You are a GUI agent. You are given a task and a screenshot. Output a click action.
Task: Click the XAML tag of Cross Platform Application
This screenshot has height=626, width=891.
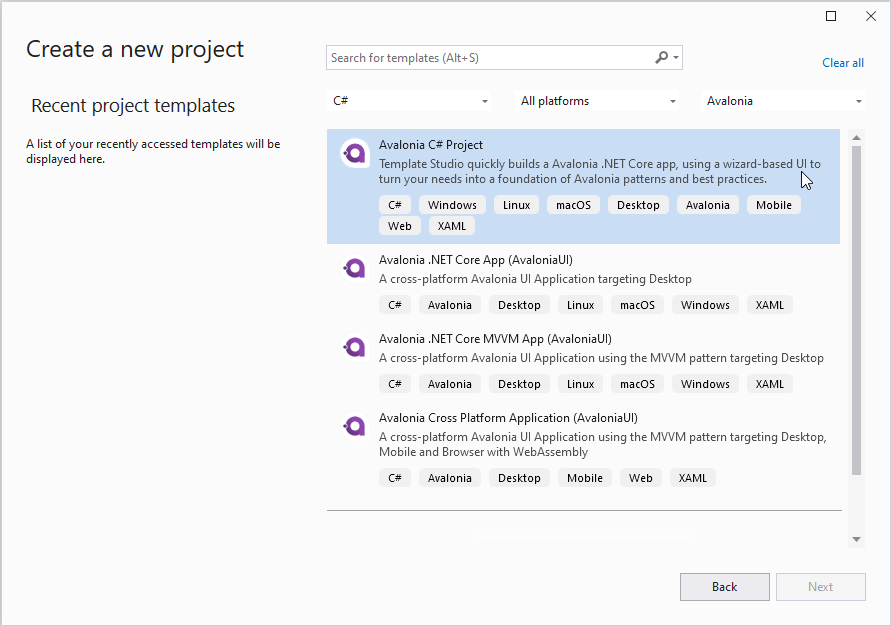tap(693, 478)
